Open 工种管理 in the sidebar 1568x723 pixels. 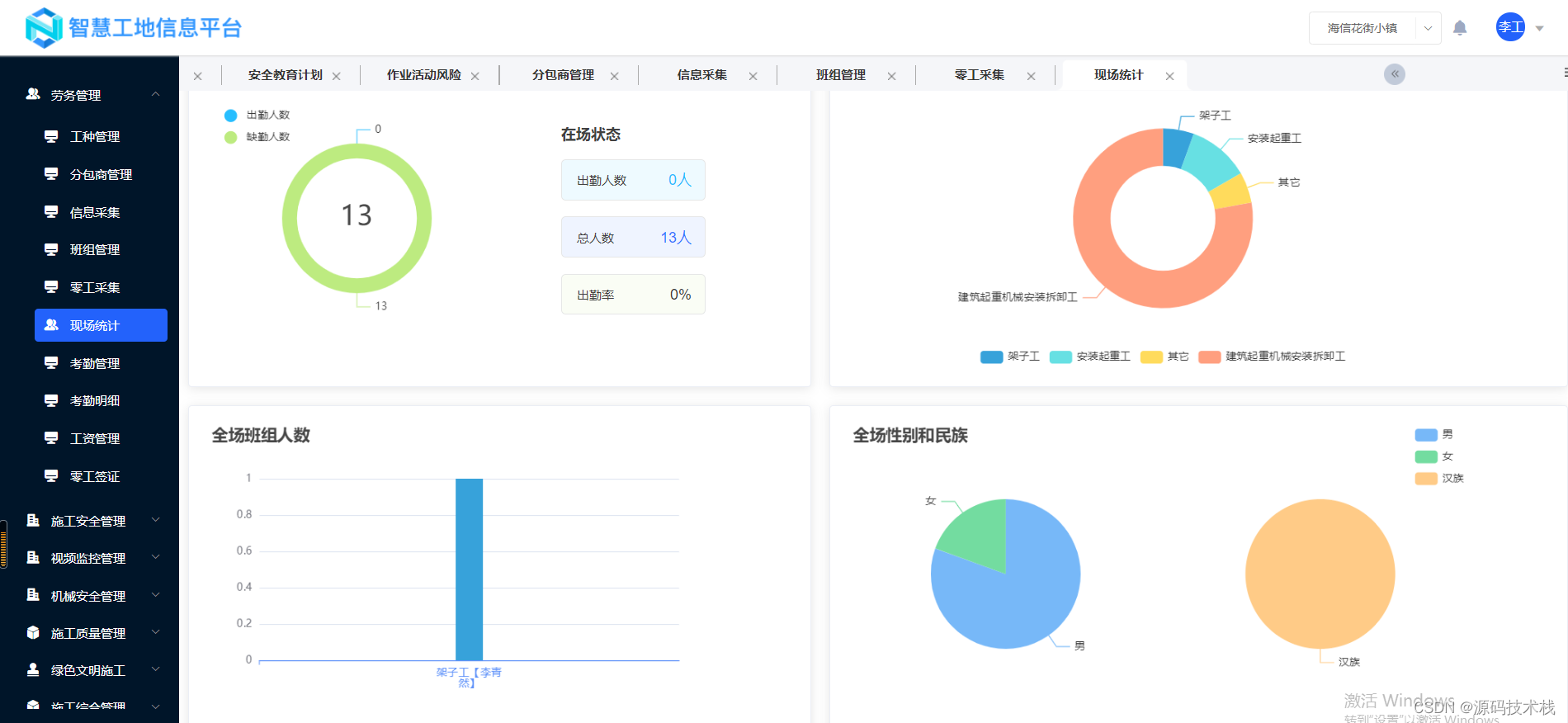coord(95,136)
